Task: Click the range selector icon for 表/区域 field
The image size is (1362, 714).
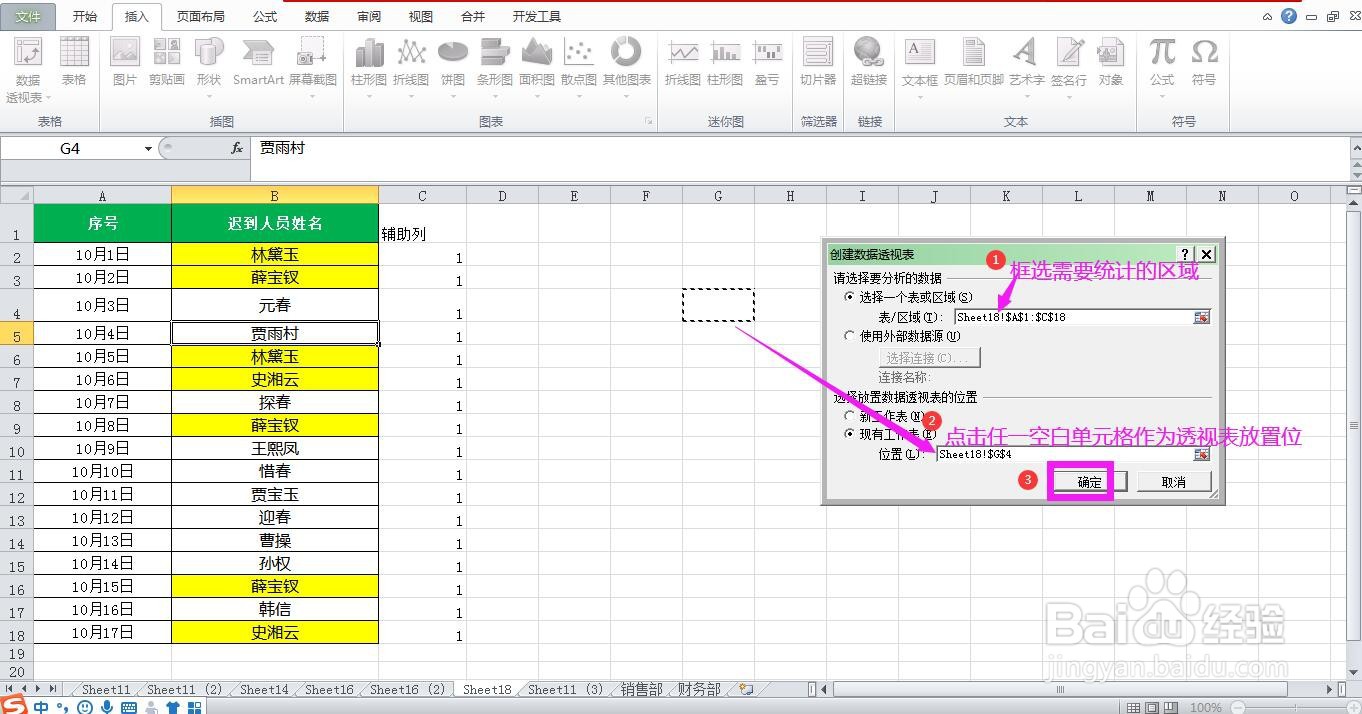Action: coord(1201,317)
